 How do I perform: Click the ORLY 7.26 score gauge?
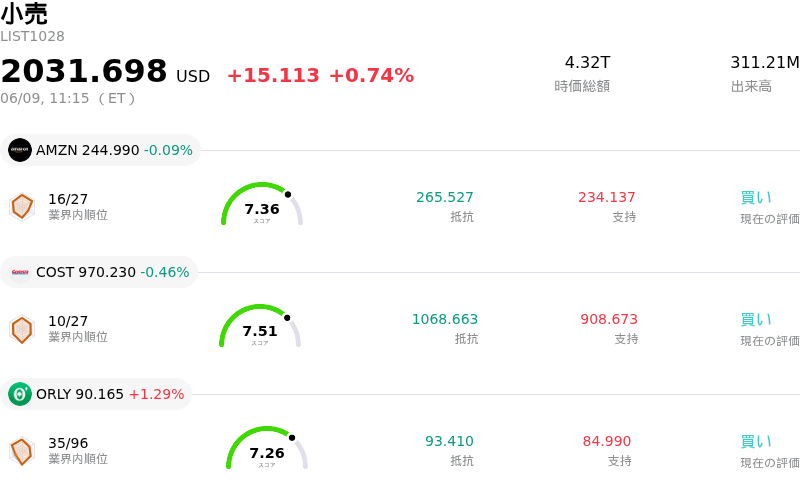pos(267,448)
